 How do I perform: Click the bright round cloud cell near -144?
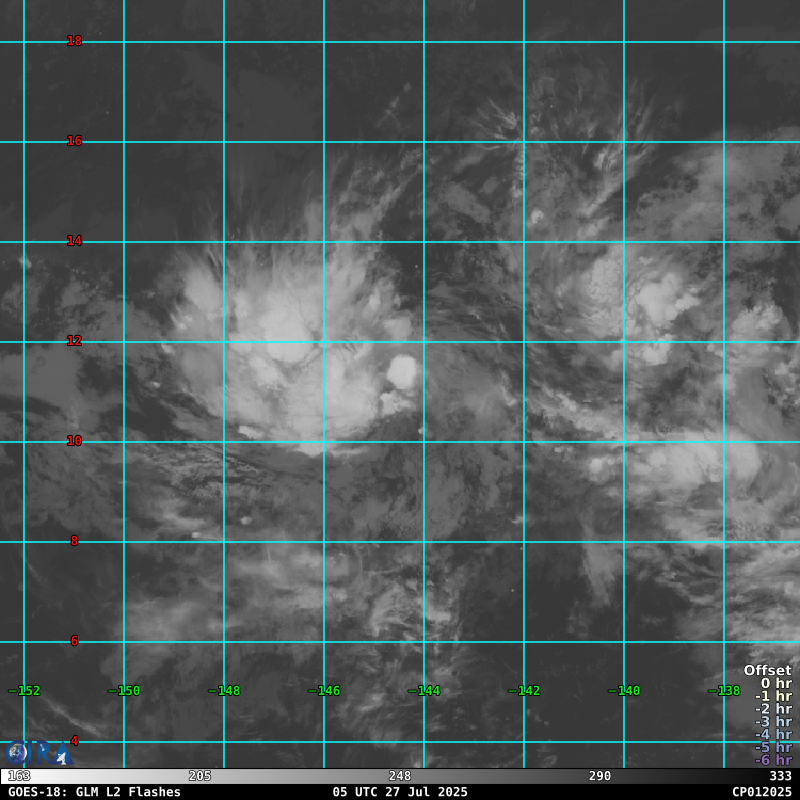click(402, 372)
